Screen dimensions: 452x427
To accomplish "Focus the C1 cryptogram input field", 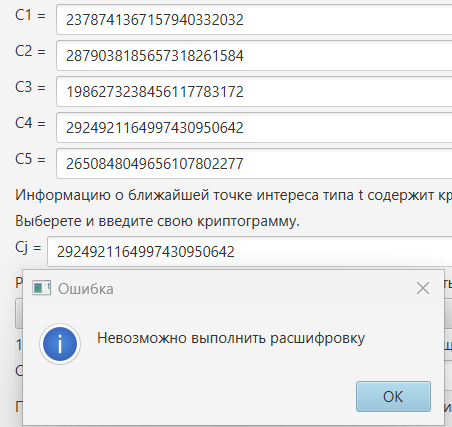I will [254, 20].
